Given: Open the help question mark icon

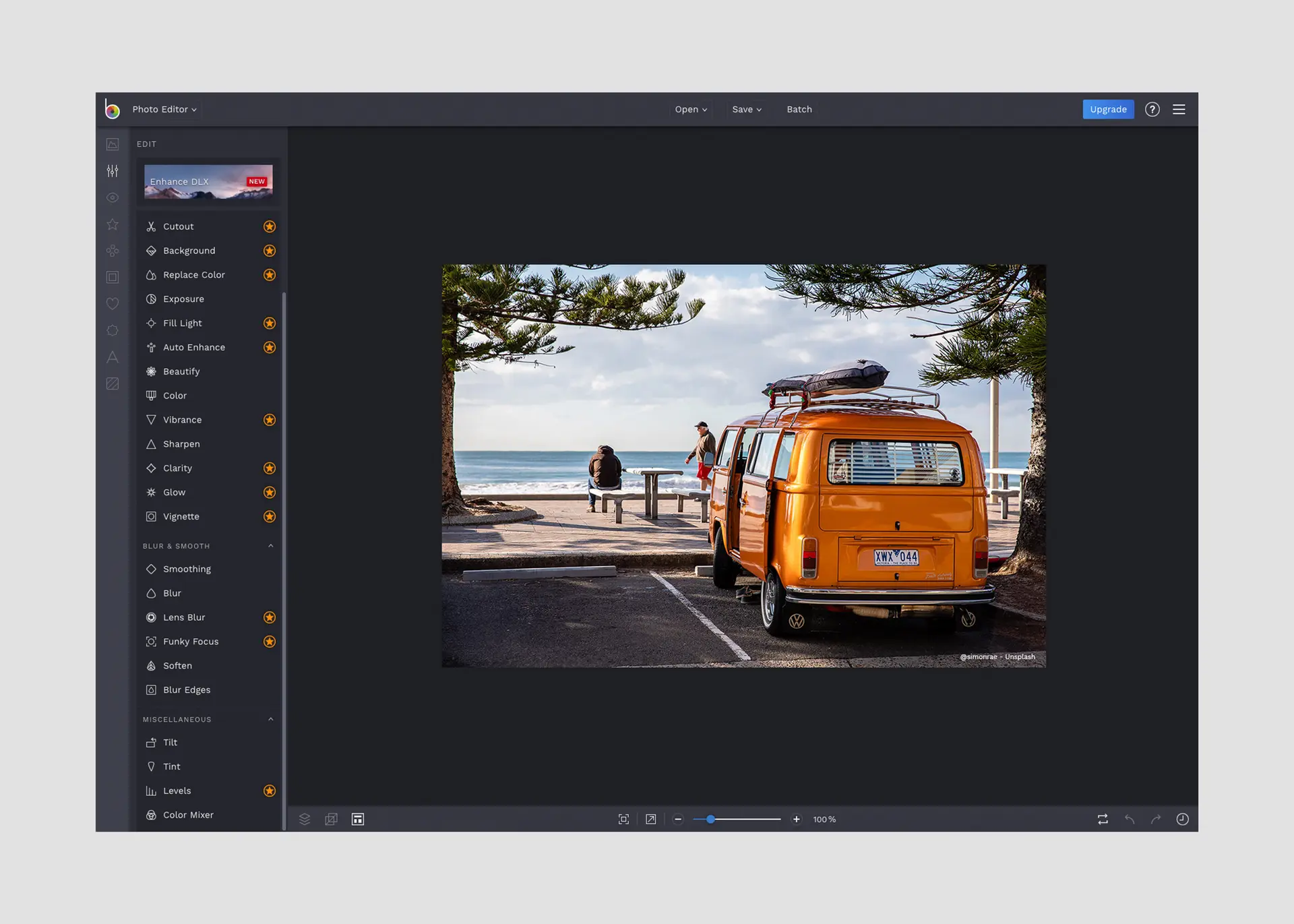Looking at the screenshot, I should pyautogui.click(x=1152, y=109).
